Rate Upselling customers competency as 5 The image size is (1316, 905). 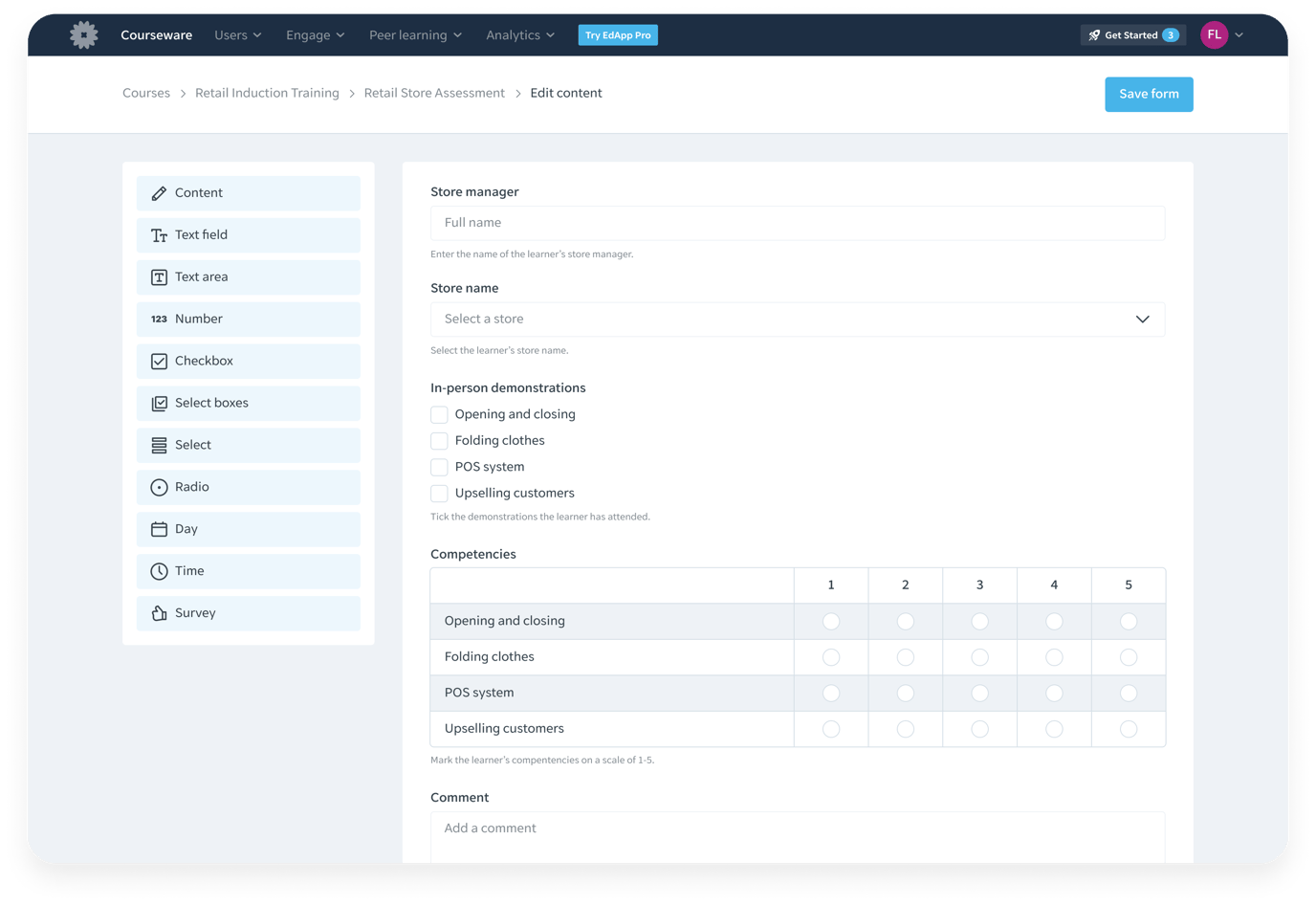tap(1129, 729)
